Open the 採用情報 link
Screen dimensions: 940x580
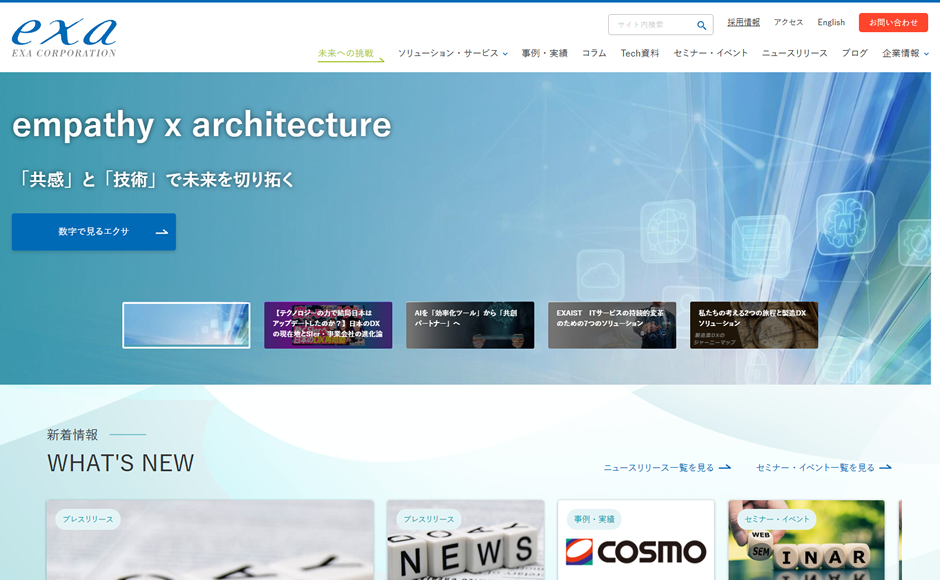click(743, 22)
